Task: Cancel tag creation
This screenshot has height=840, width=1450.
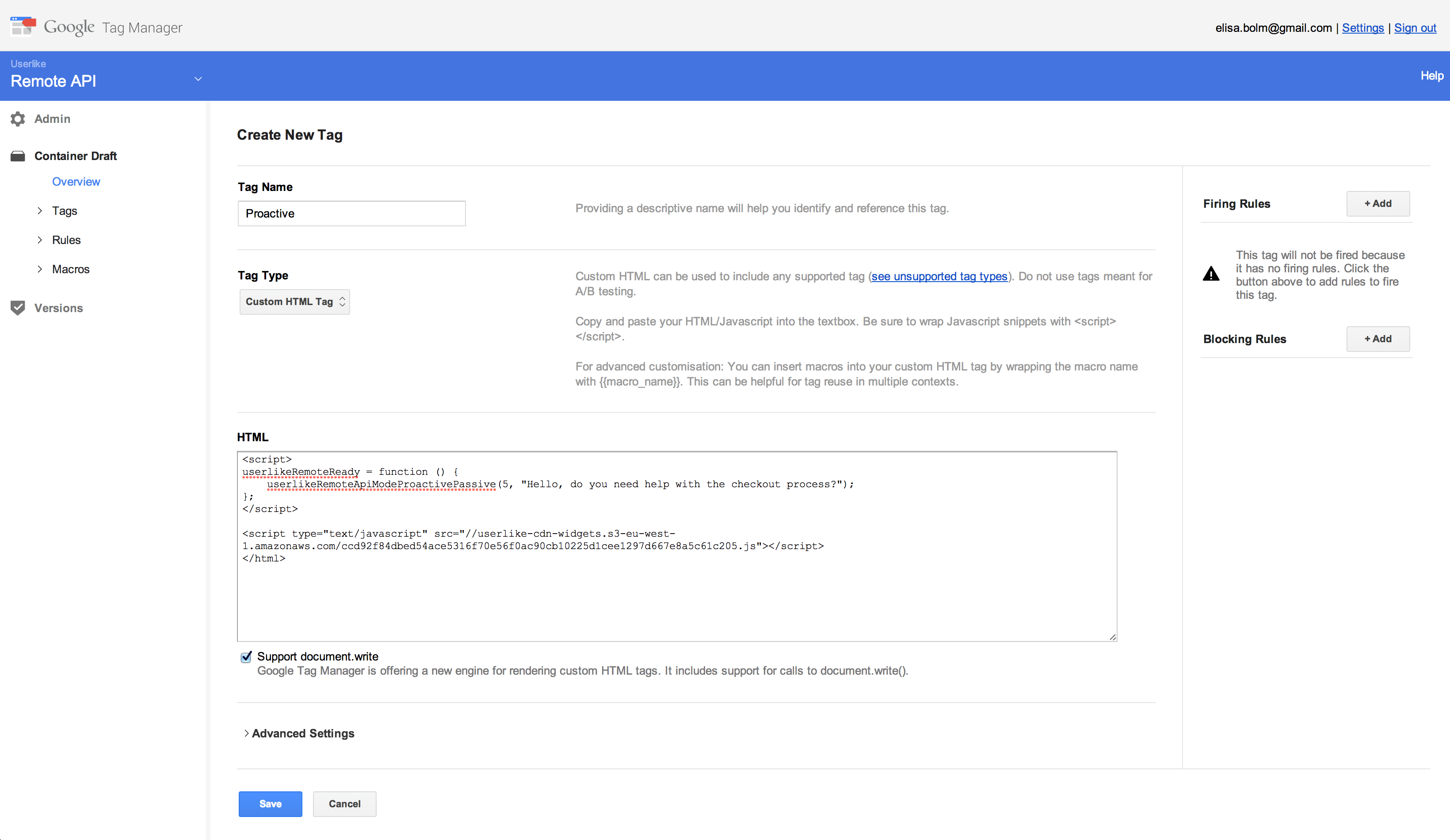Action: [x=345, y=804]
